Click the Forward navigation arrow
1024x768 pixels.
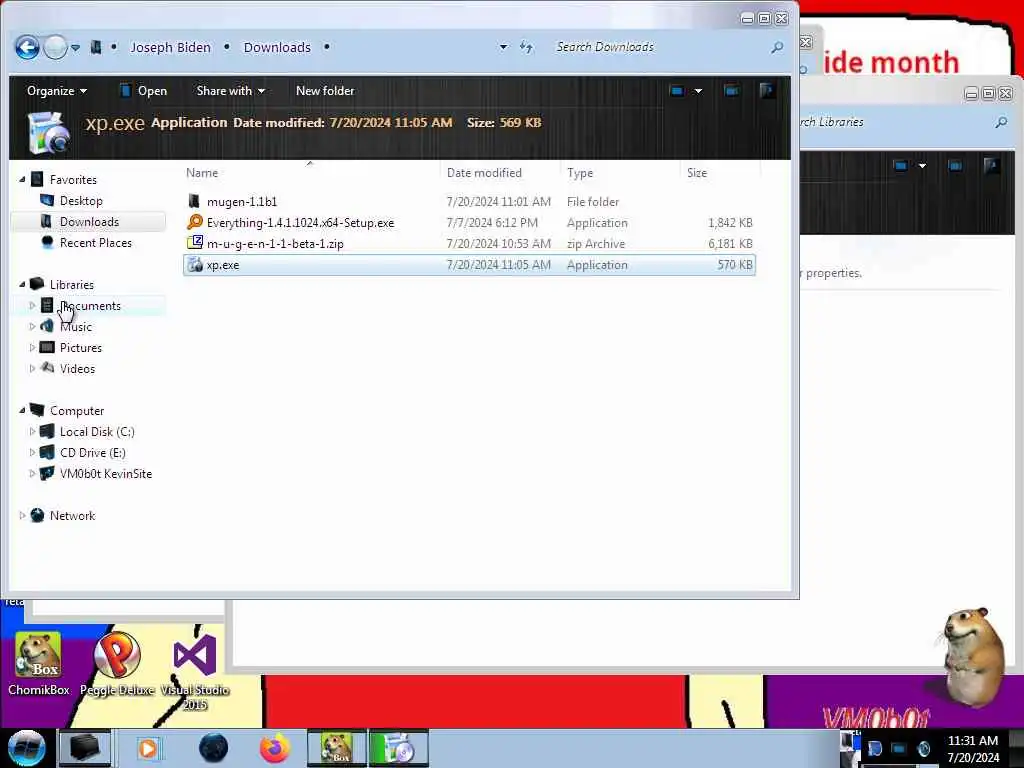coord(56,47)
